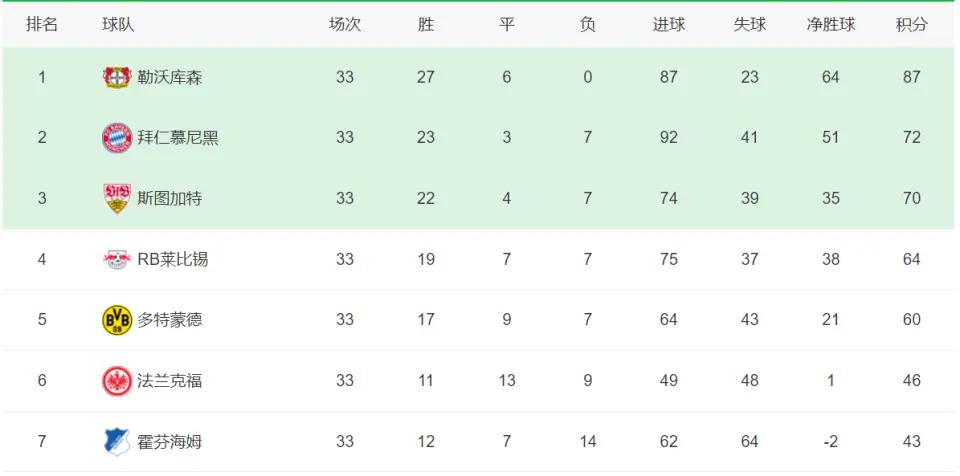Click the 净胜球 column header
The image size is (960, 476).
tap(831, 25)
